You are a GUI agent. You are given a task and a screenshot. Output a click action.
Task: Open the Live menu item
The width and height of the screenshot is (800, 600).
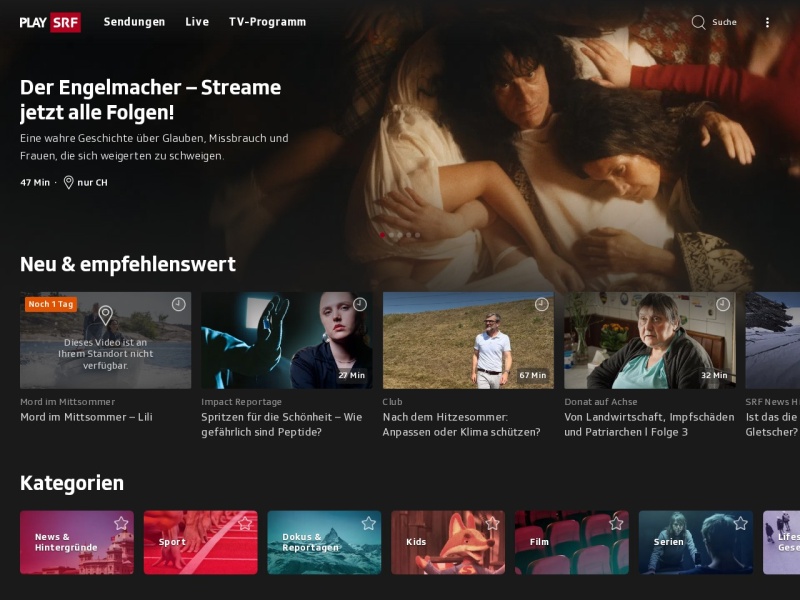(x=197, y=22)
